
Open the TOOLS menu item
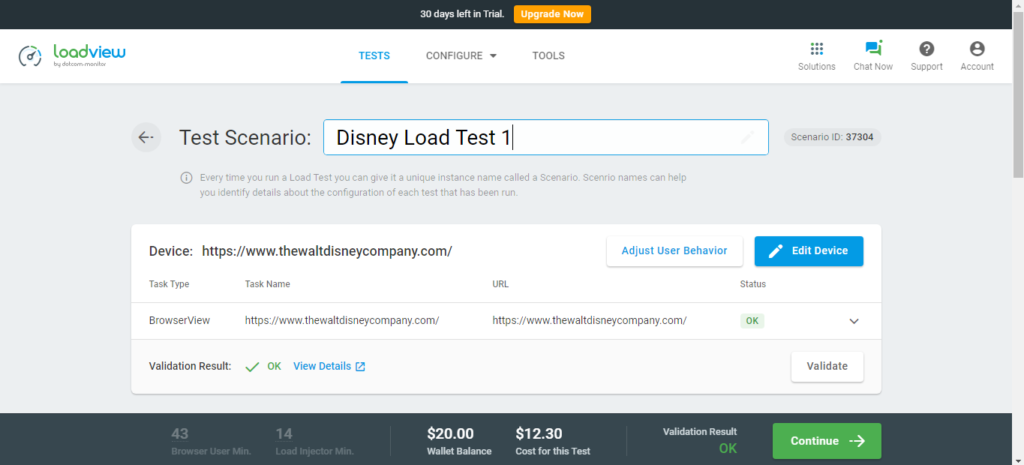tap(549, 56)
